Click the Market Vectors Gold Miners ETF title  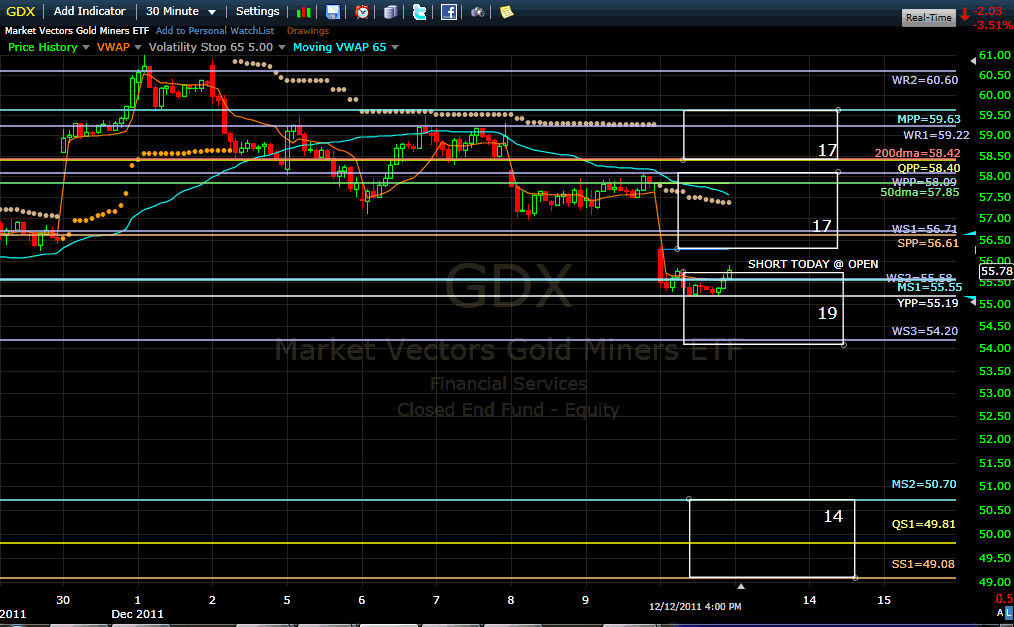[77, 30]
